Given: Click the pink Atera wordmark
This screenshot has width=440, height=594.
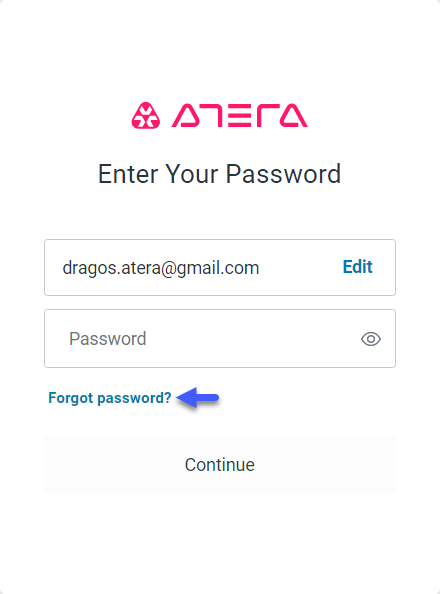Looking at the screenshot, I should click(x=240, y=116).
